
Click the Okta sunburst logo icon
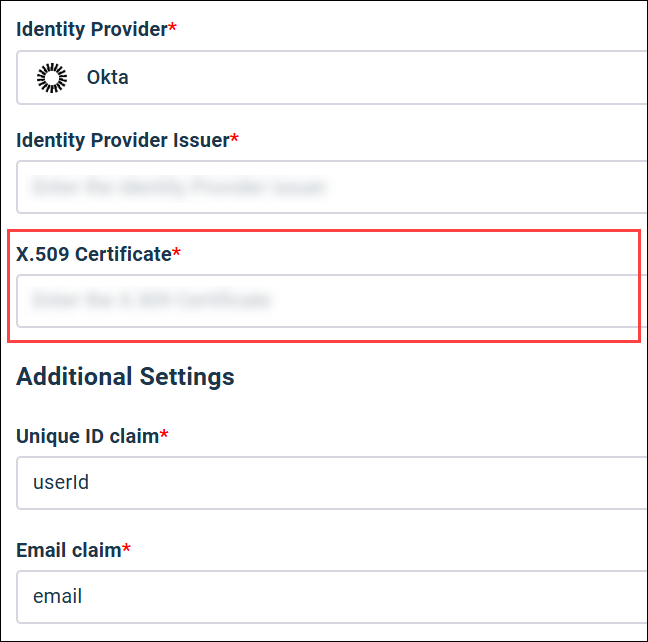[x=51, y=77]
